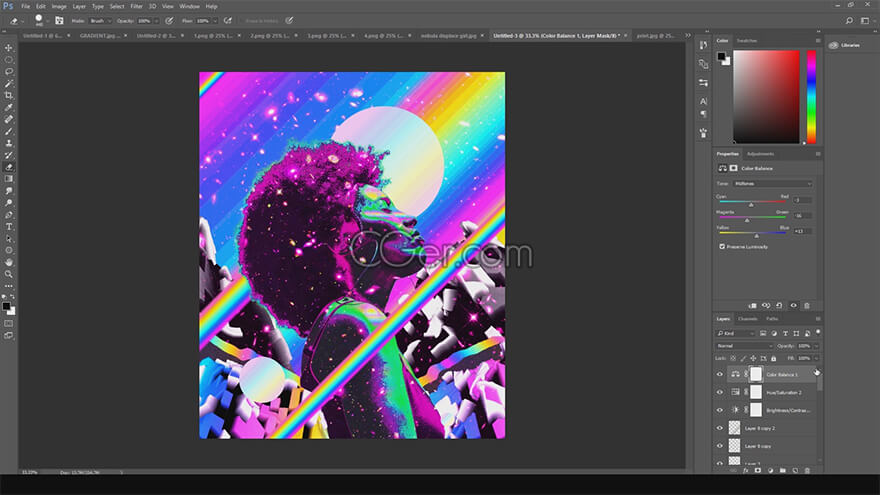Select the Crop tool
The height and width of the screenshot is (495, 880).
[8, 95]
